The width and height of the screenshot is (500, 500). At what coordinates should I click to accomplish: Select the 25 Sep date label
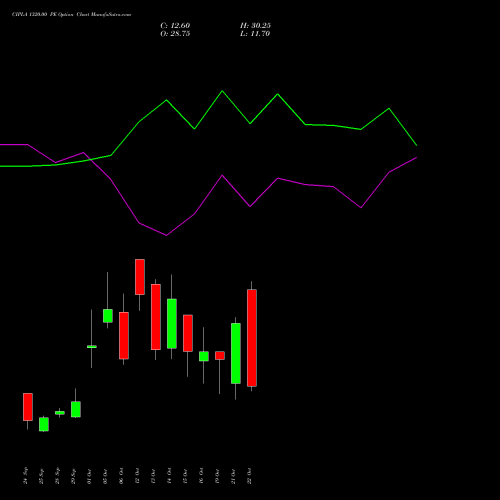(x=42, y=476)
